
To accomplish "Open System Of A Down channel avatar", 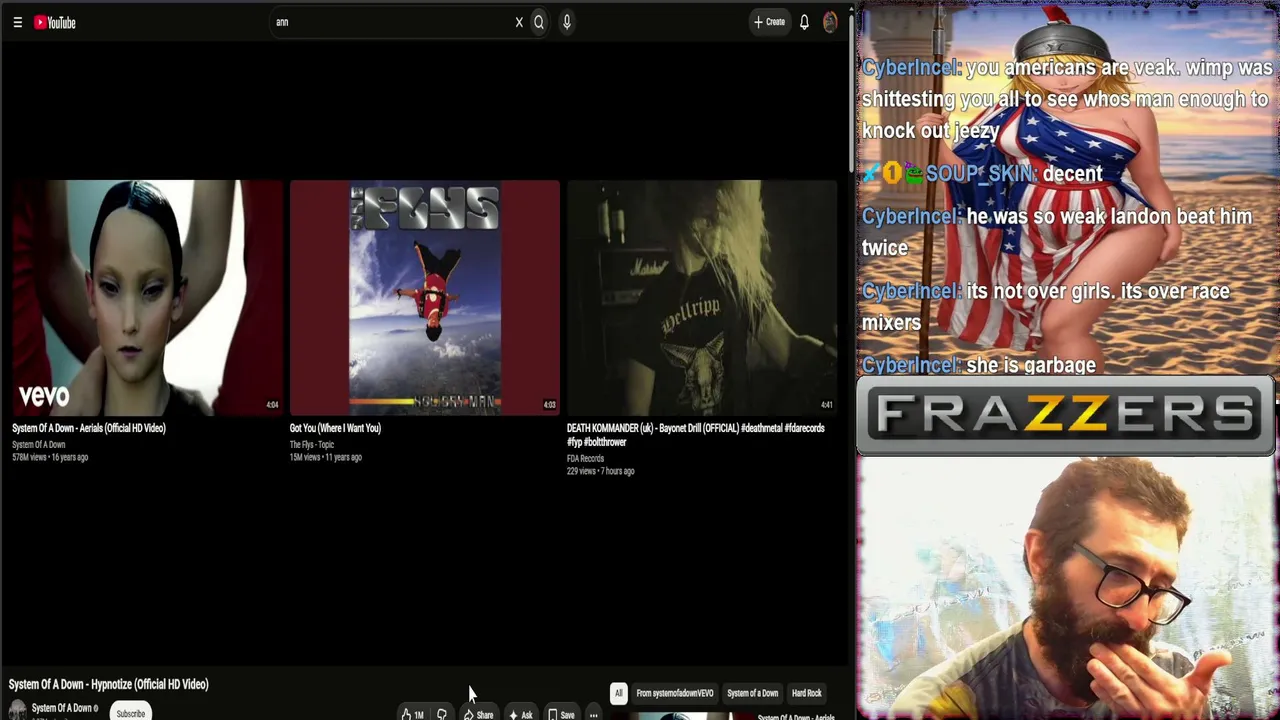I will (x=17, y=710).
